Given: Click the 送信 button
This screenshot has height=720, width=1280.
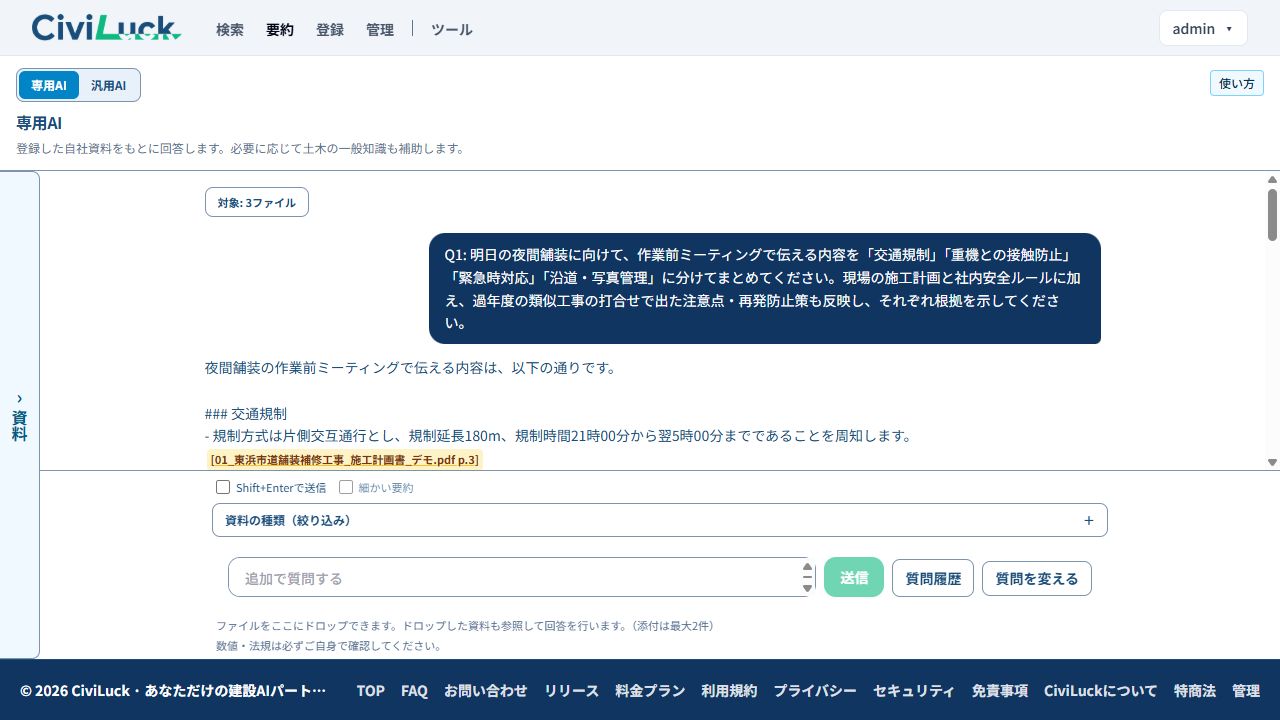Looking at the screenshot, I should click(854, 578).
